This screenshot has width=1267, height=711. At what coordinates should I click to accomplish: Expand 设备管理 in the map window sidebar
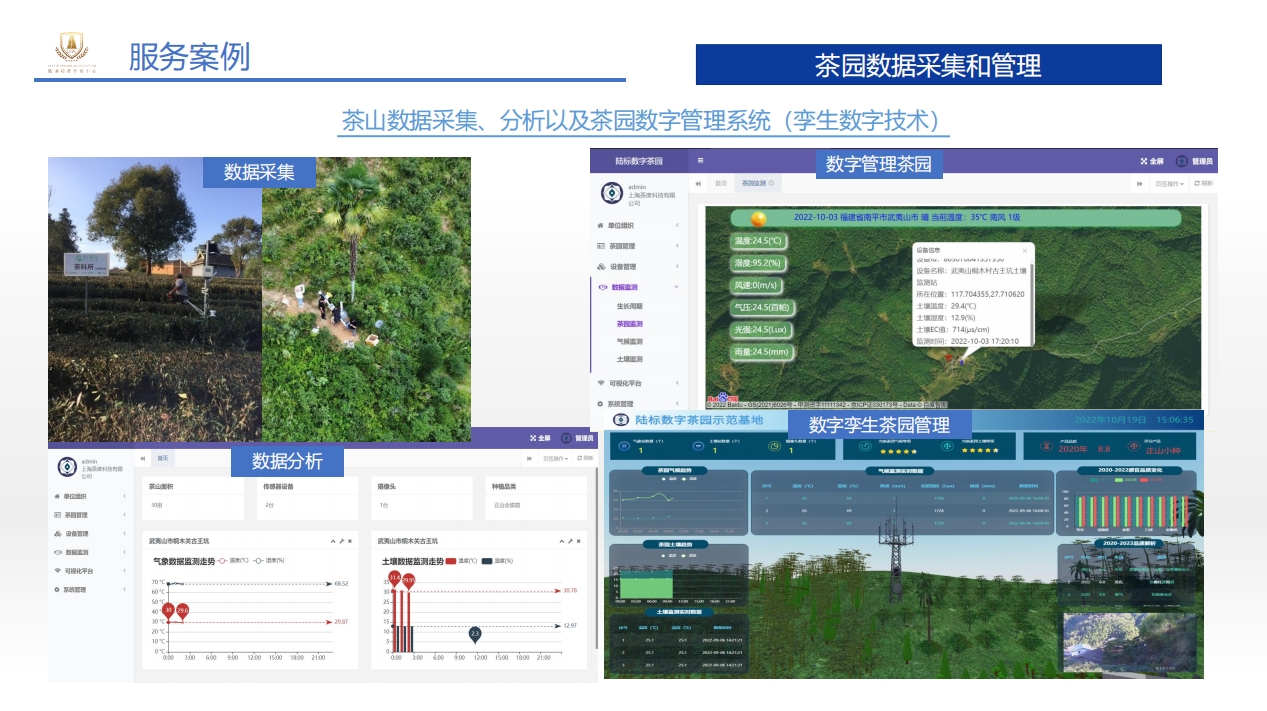coord(637,267)
